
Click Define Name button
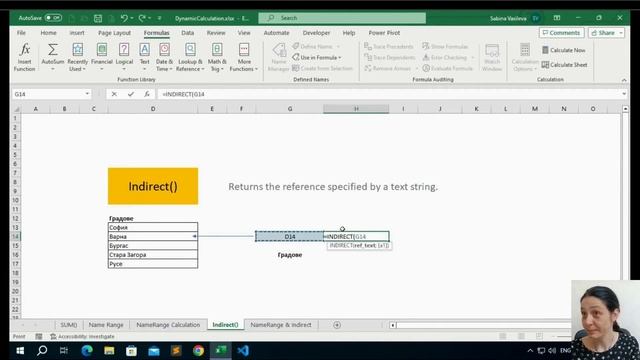[x=313, y=47]
